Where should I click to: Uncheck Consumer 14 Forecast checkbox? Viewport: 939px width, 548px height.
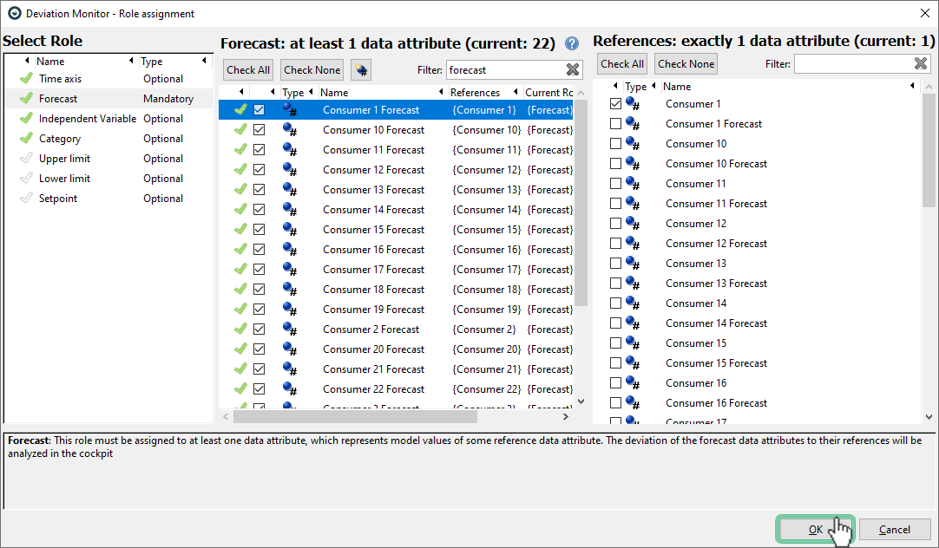pyautogui.click(x=259, y=210)
